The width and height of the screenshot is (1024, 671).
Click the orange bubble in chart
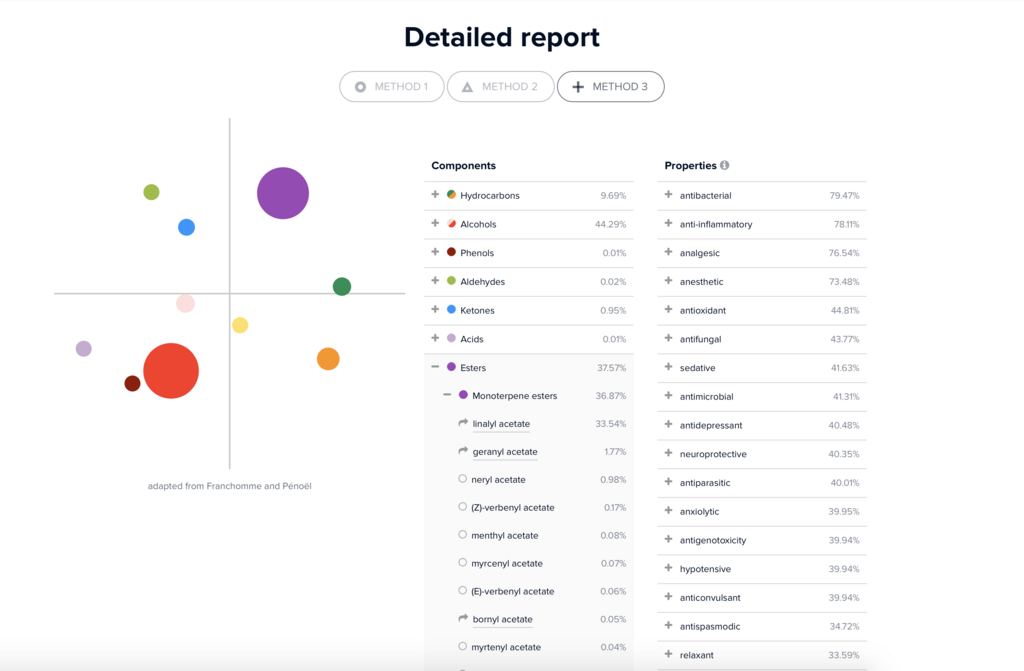coord(328,359)
